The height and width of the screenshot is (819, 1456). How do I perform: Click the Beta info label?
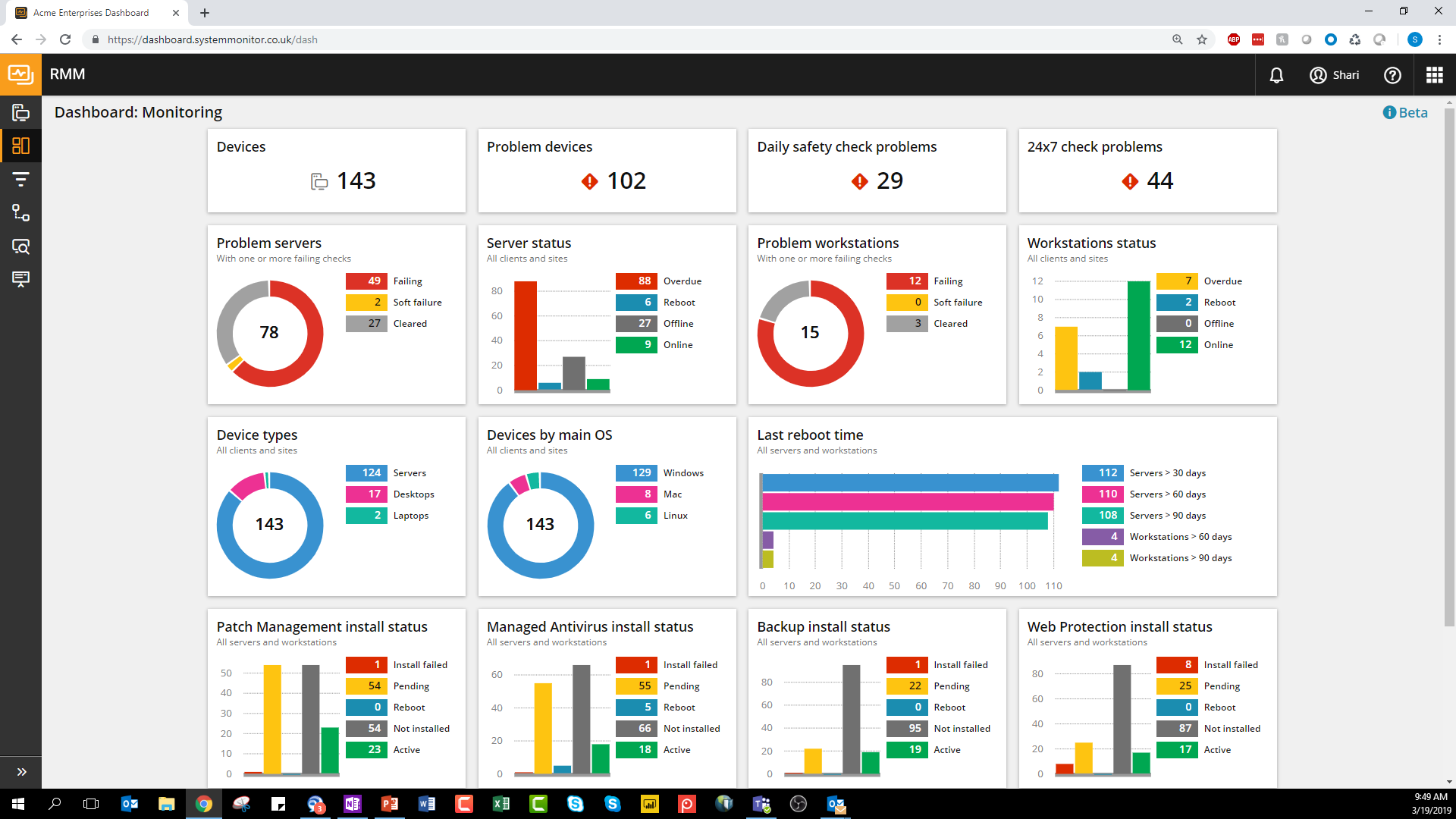coord(1405,112)
